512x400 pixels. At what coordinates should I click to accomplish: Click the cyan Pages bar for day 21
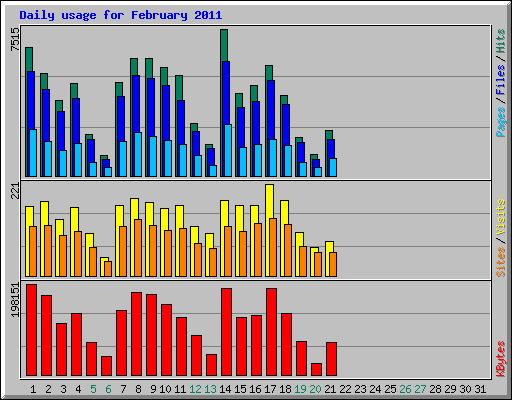333,167
